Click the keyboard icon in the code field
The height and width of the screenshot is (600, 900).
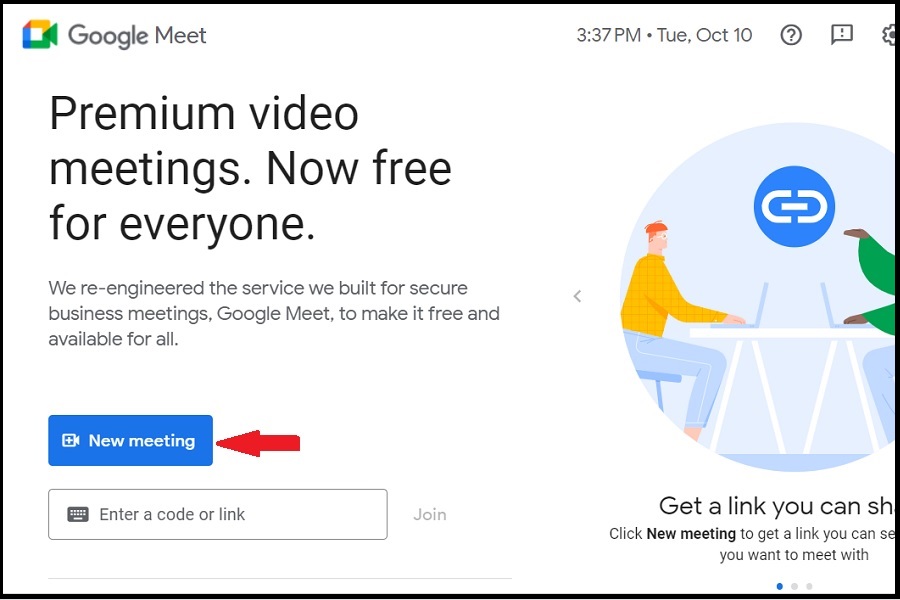(78, 514)
